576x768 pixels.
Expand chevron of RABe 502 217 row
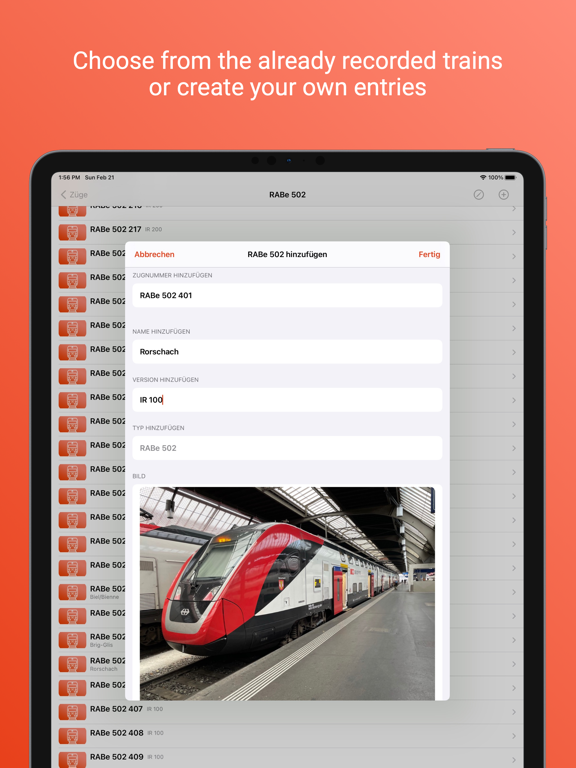pos(514,232)
